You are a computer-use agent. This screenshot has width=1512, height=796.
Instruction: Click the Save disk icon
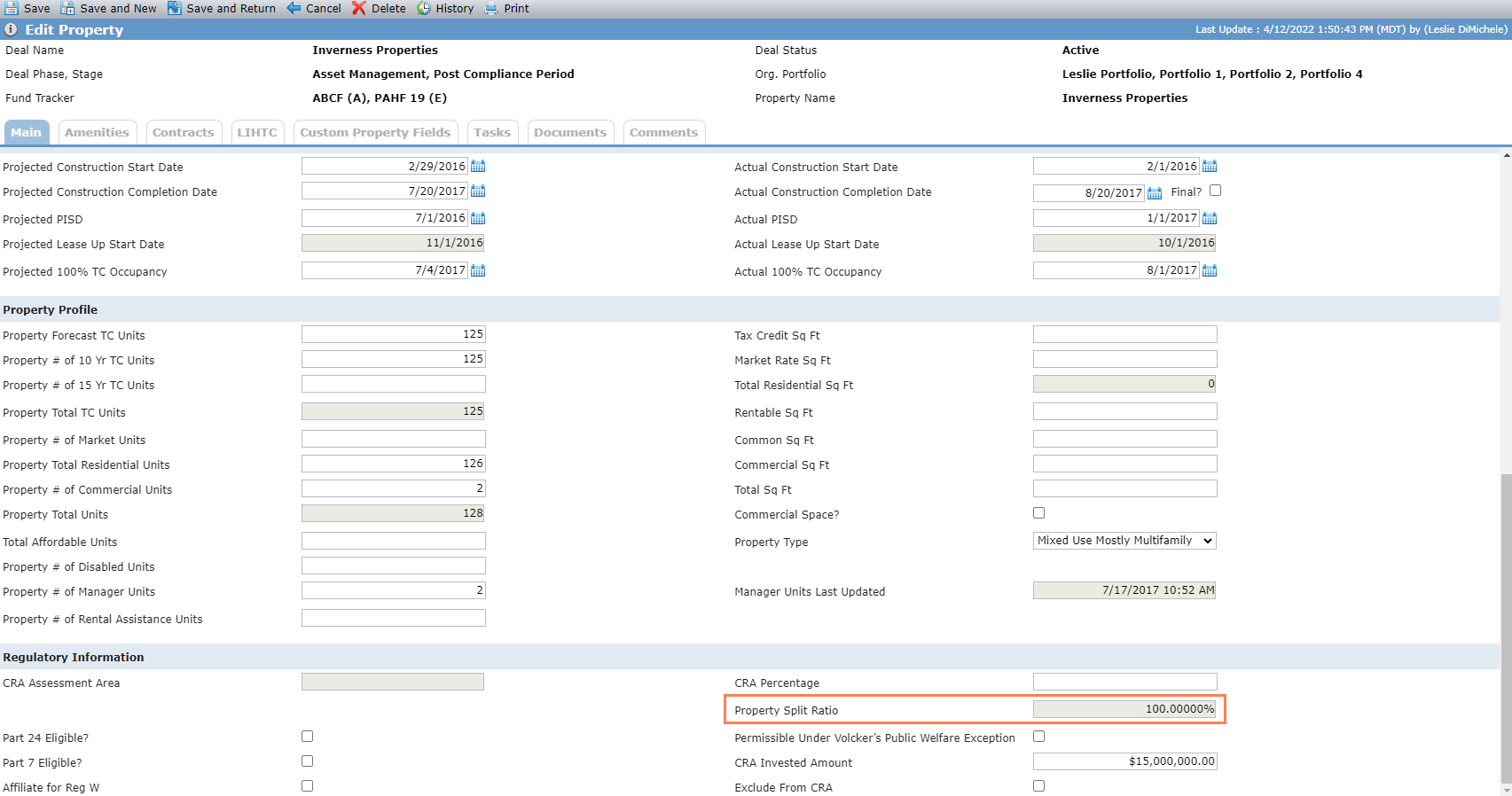tap(12, 8)
